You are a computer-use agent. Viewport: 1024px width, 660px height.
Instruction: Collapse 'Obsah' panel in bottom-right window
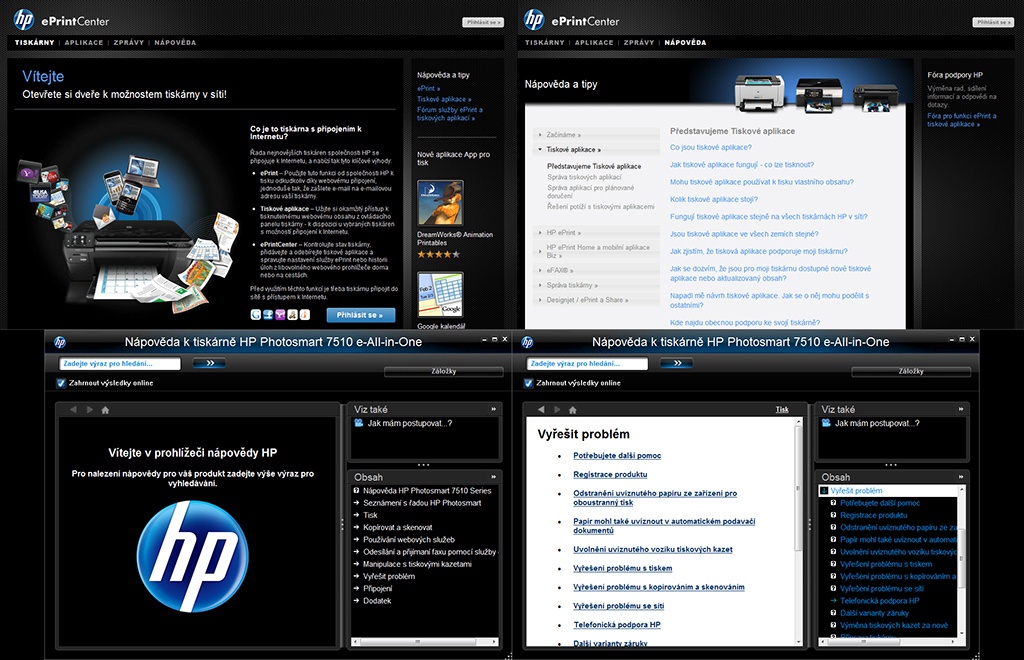pyautogui.click(x=961, y=477)
